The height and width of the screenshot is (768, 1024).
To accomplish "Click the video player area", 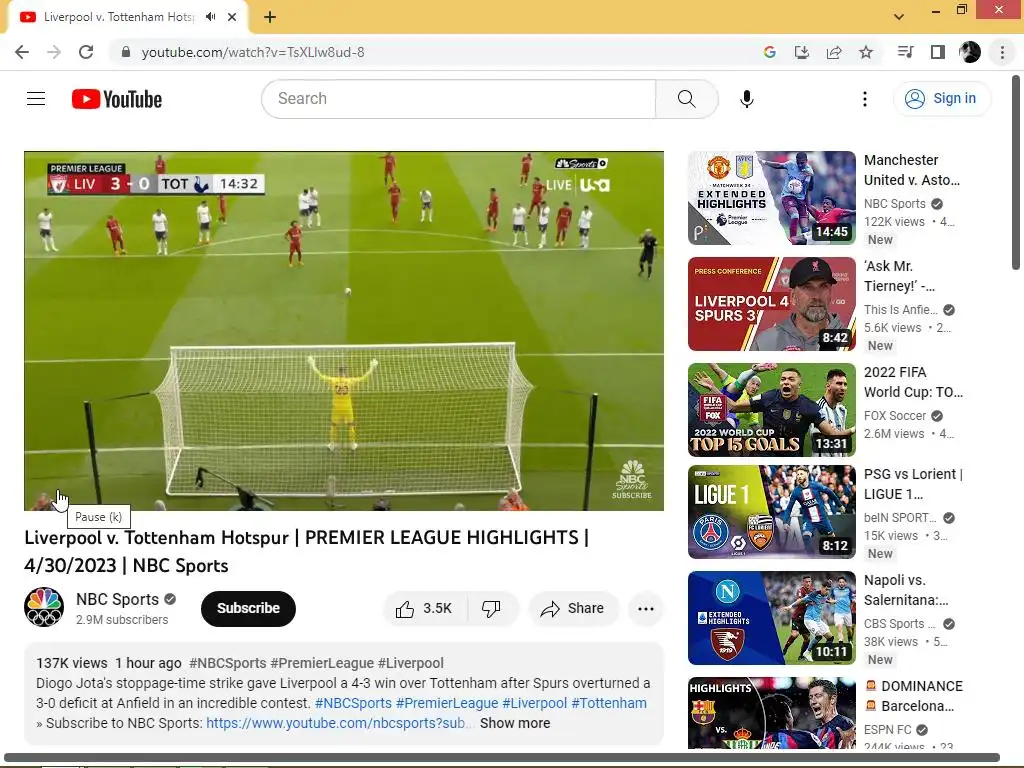I will 344,330.
